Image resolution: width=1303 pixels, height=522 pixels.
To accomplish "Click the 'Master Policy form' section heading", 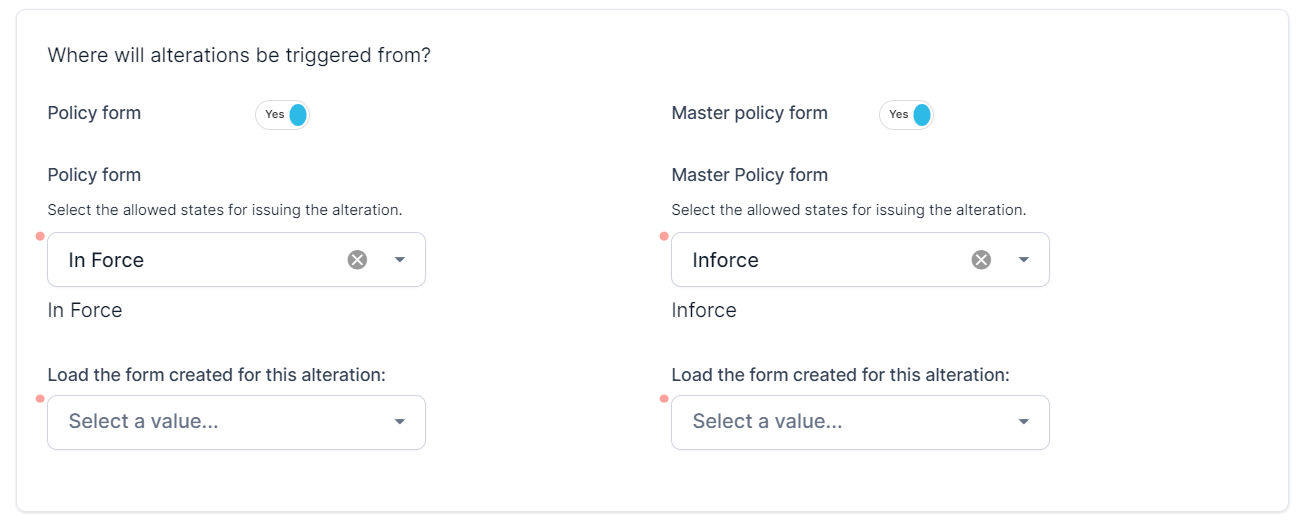I will click(749, 175).
